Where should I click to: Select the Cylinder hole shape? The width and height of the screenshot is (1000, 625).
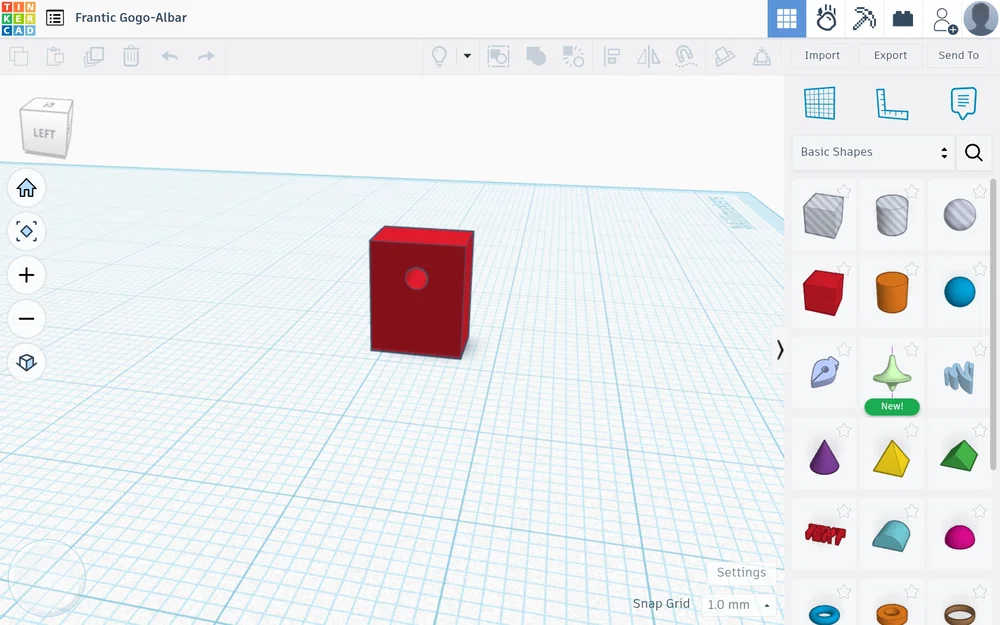coord(892,216)
